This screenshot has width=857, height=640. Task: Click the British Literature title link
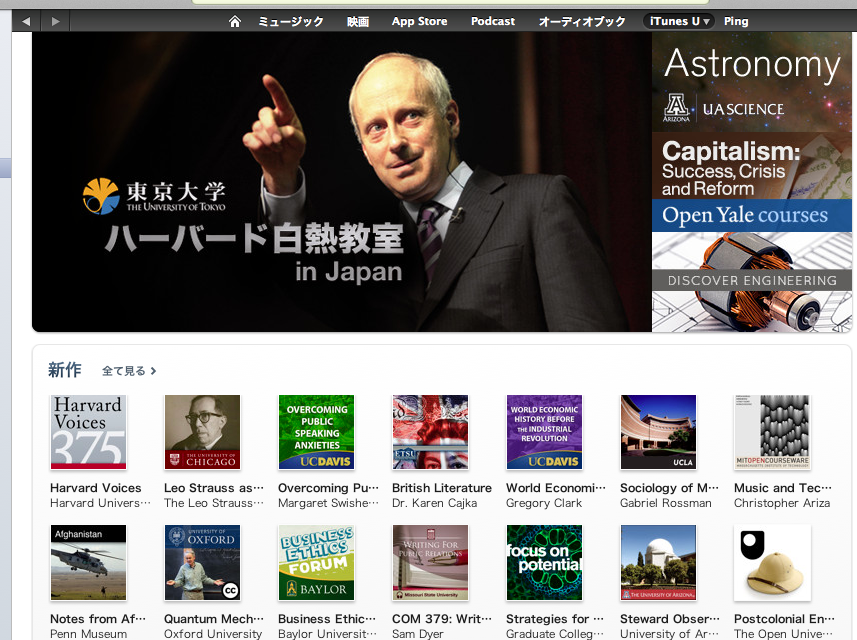click(442, 488)
